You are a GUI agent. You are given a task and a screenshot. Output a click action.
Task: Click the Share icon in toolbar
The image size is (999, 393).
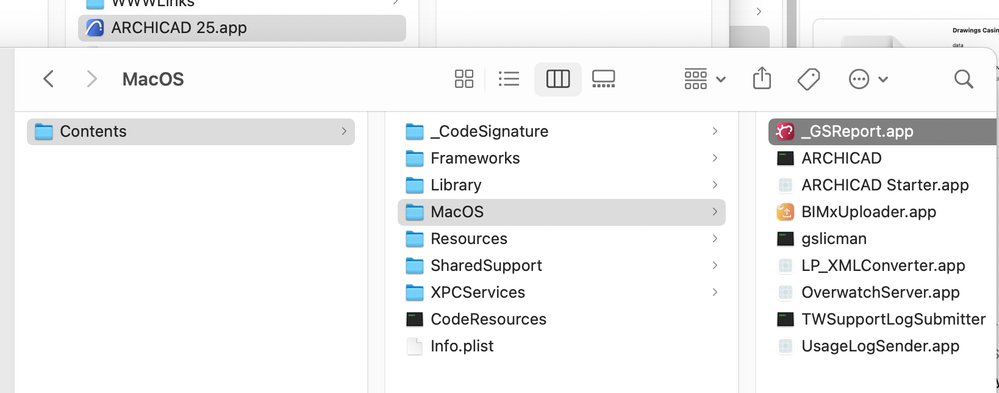tap(762, 79)
